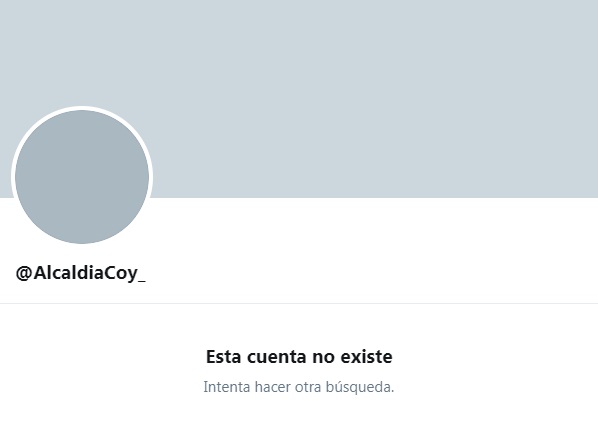Click the word "Esta" starting the heading
Viewport: 598px width, 430px height.
point(223,357)
